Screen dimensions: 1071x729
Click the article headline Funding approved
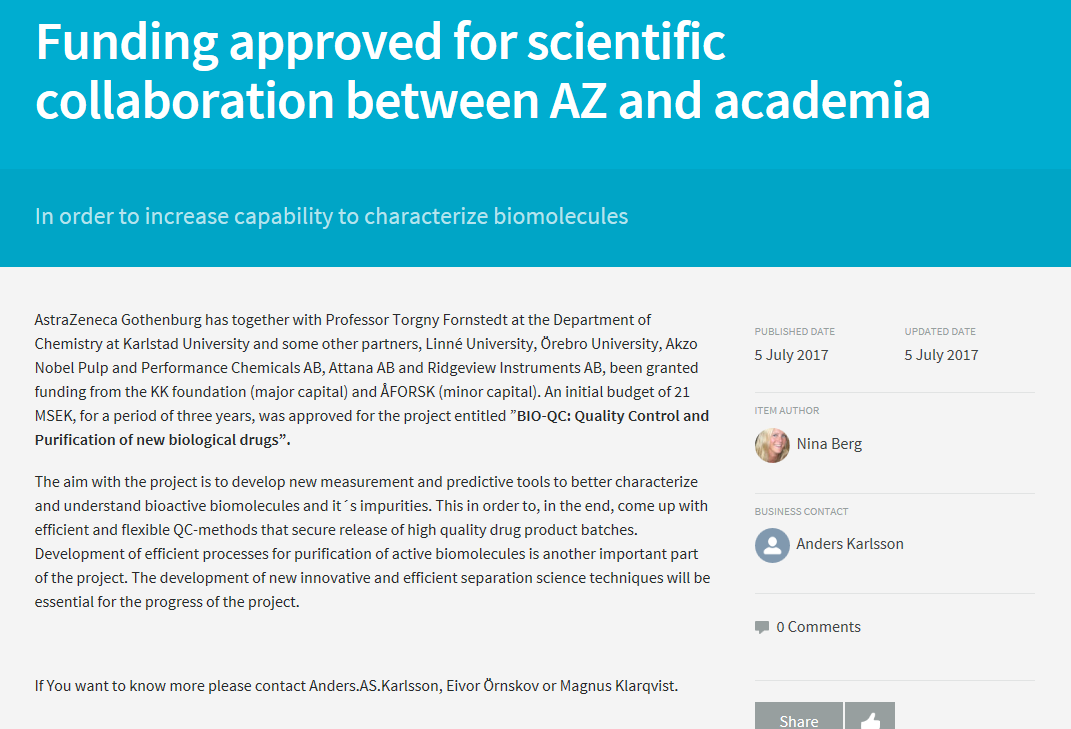tap(482, 70)
